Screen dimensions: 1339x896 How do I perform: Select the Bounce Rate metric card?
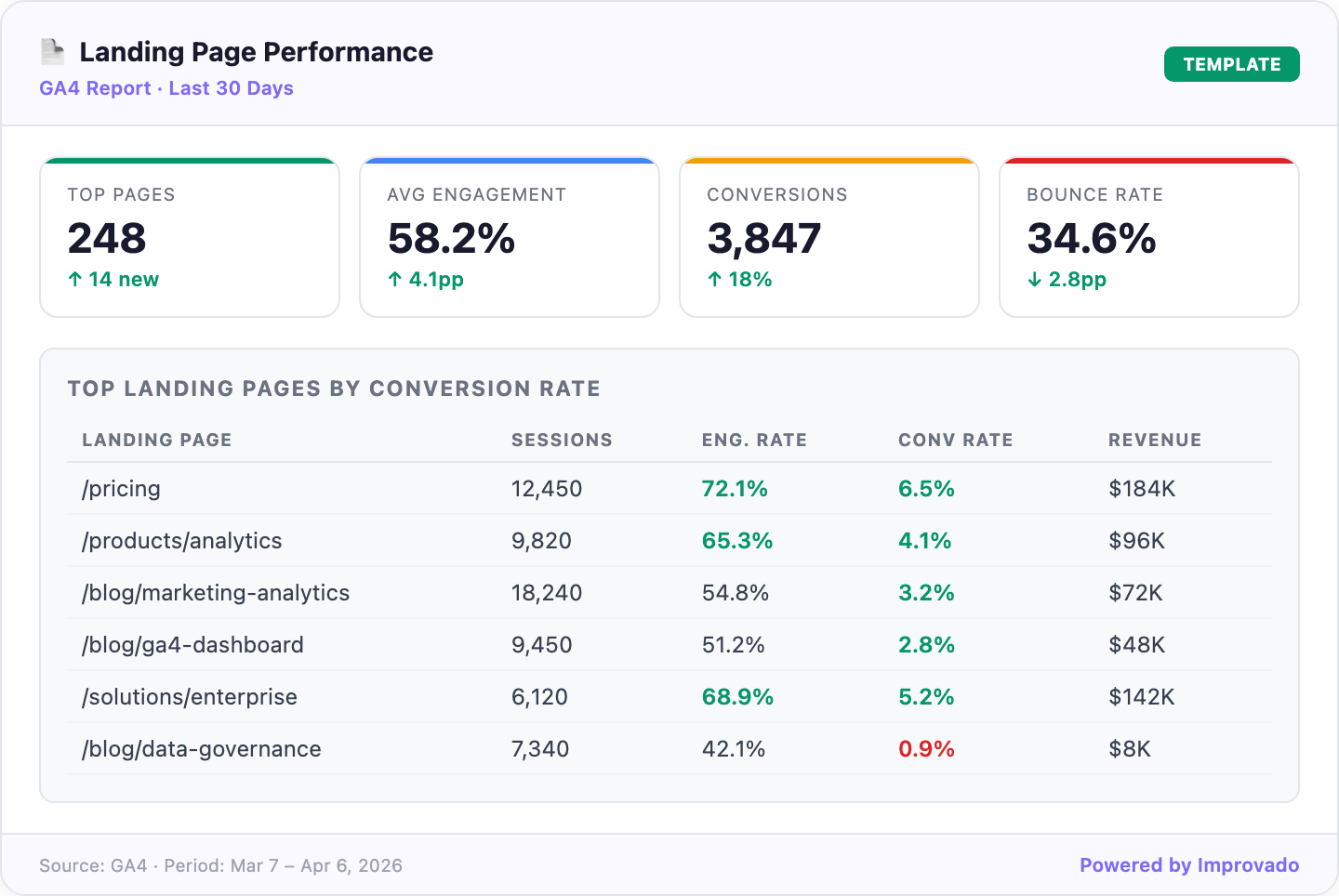1149,237
